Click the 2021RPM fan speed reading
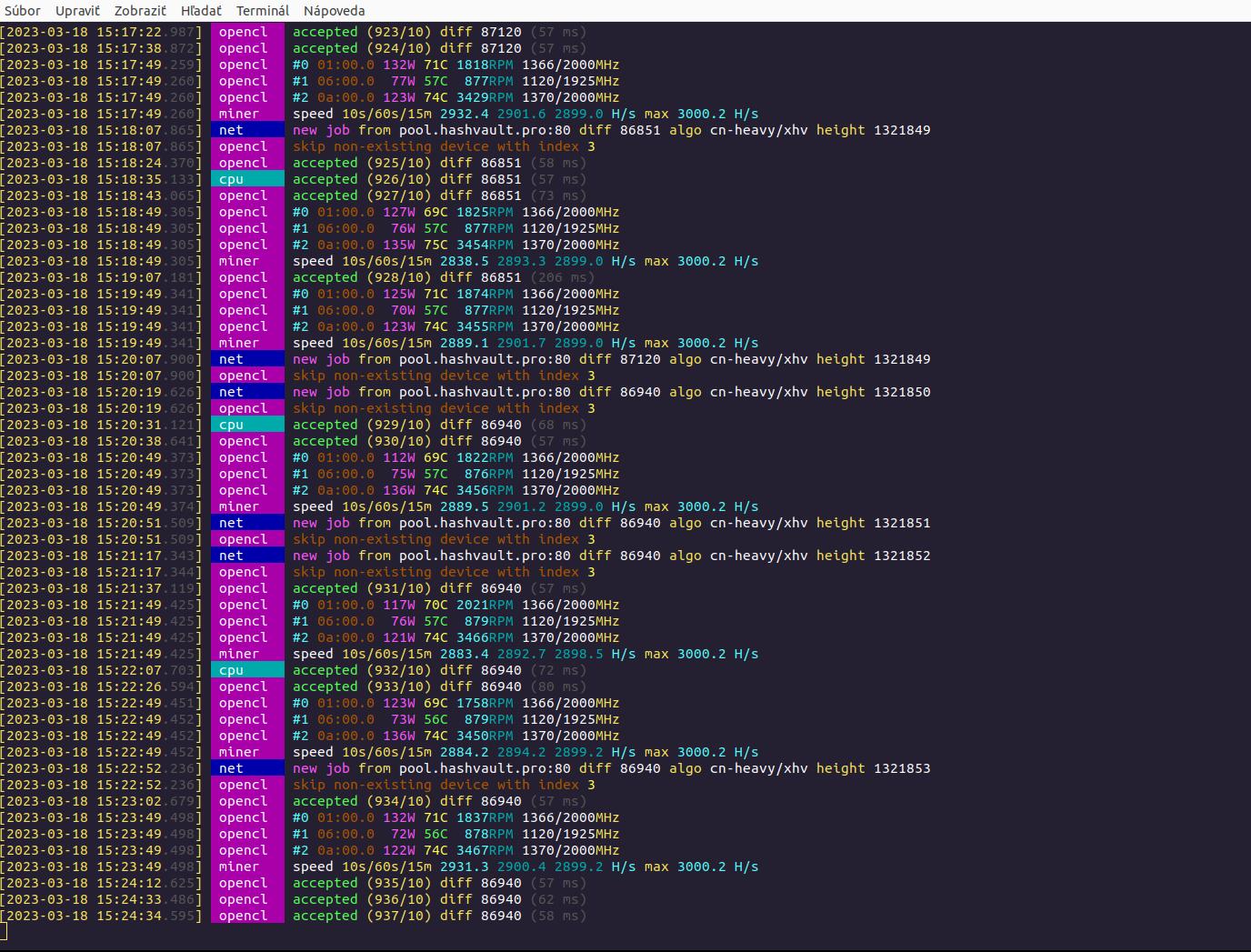 pyautogui.click(x=485, y=605)
